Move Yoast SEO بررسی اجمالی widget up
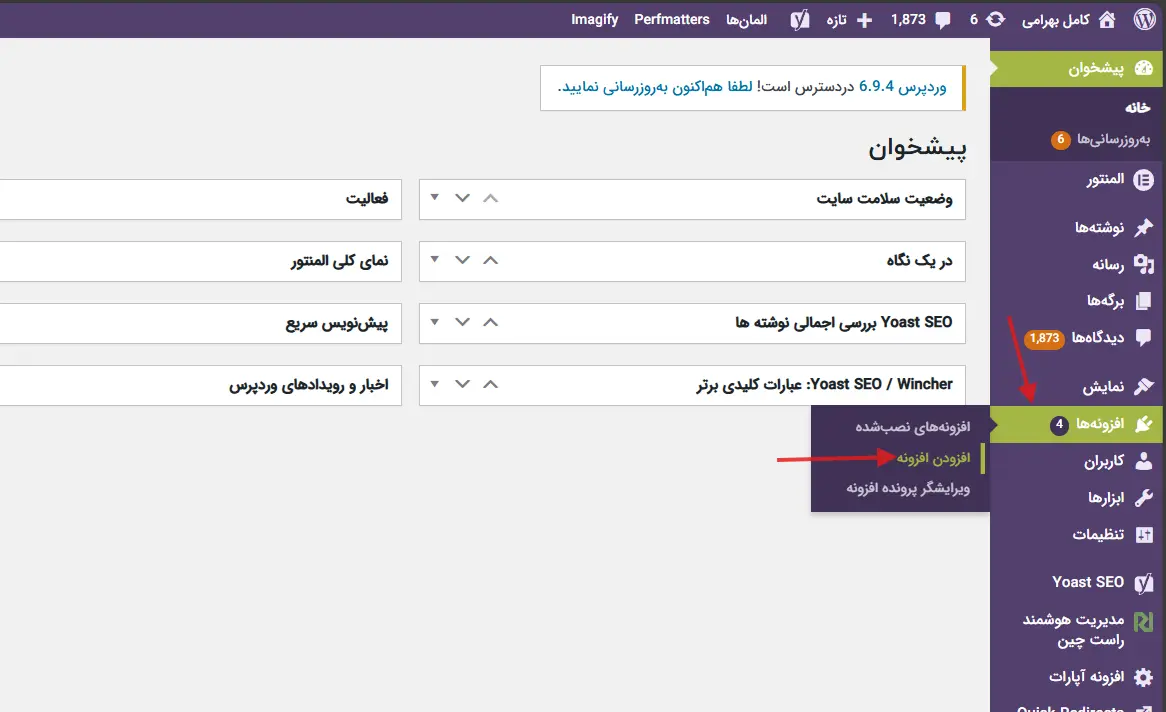Viewport: 1166px width, 712px height. (490, 322)
